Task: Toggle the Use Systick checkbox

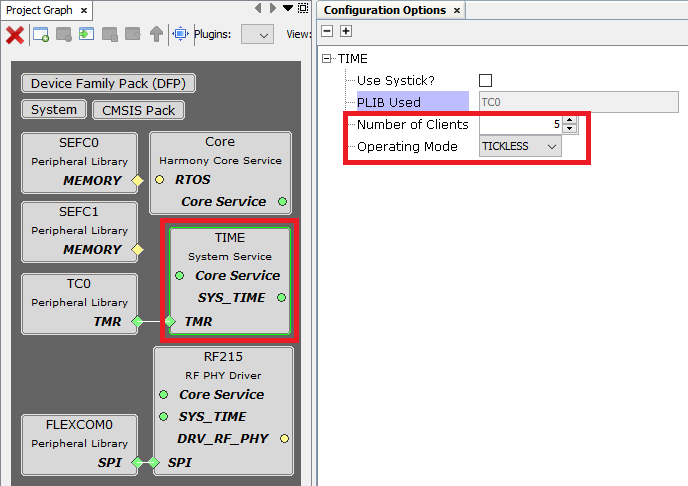Action: click(x=485, y=80)
